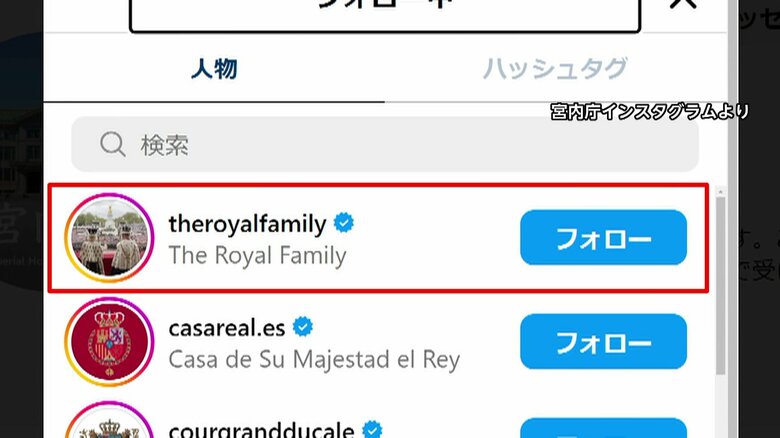Screen dimensions: 780x438
Task: Click The Royal Family display name
Action: tap(257, 255)
